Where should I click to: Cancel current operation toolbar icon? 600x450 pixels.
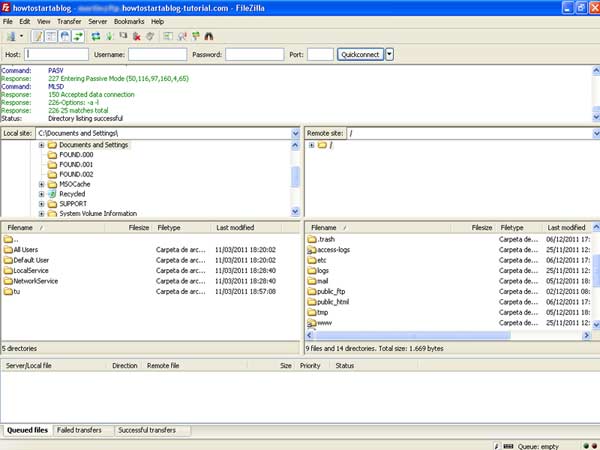[123, 36]
